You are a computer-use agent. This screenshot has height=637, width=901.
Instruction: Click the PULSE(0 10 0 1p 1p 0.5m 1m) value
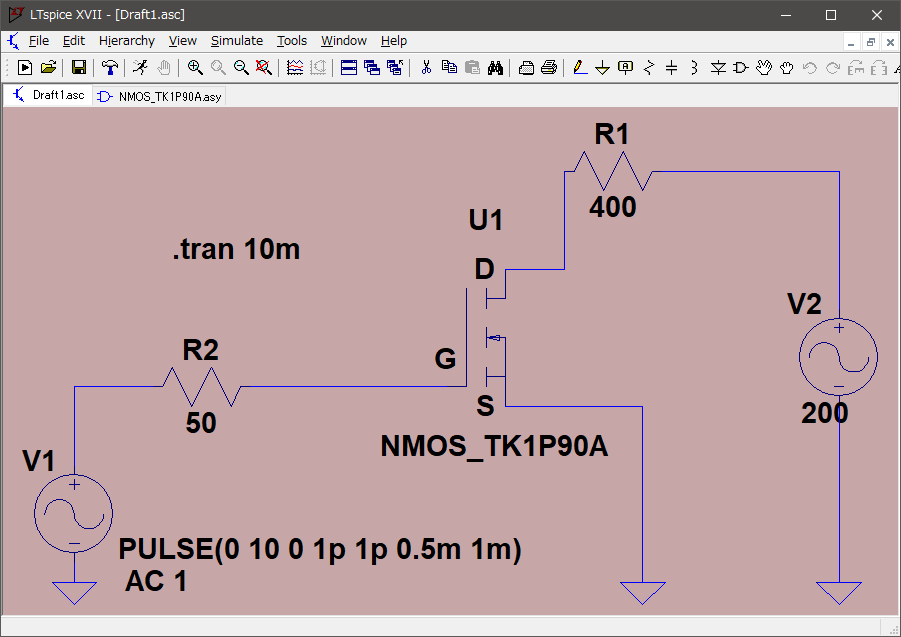click(320, 549)
